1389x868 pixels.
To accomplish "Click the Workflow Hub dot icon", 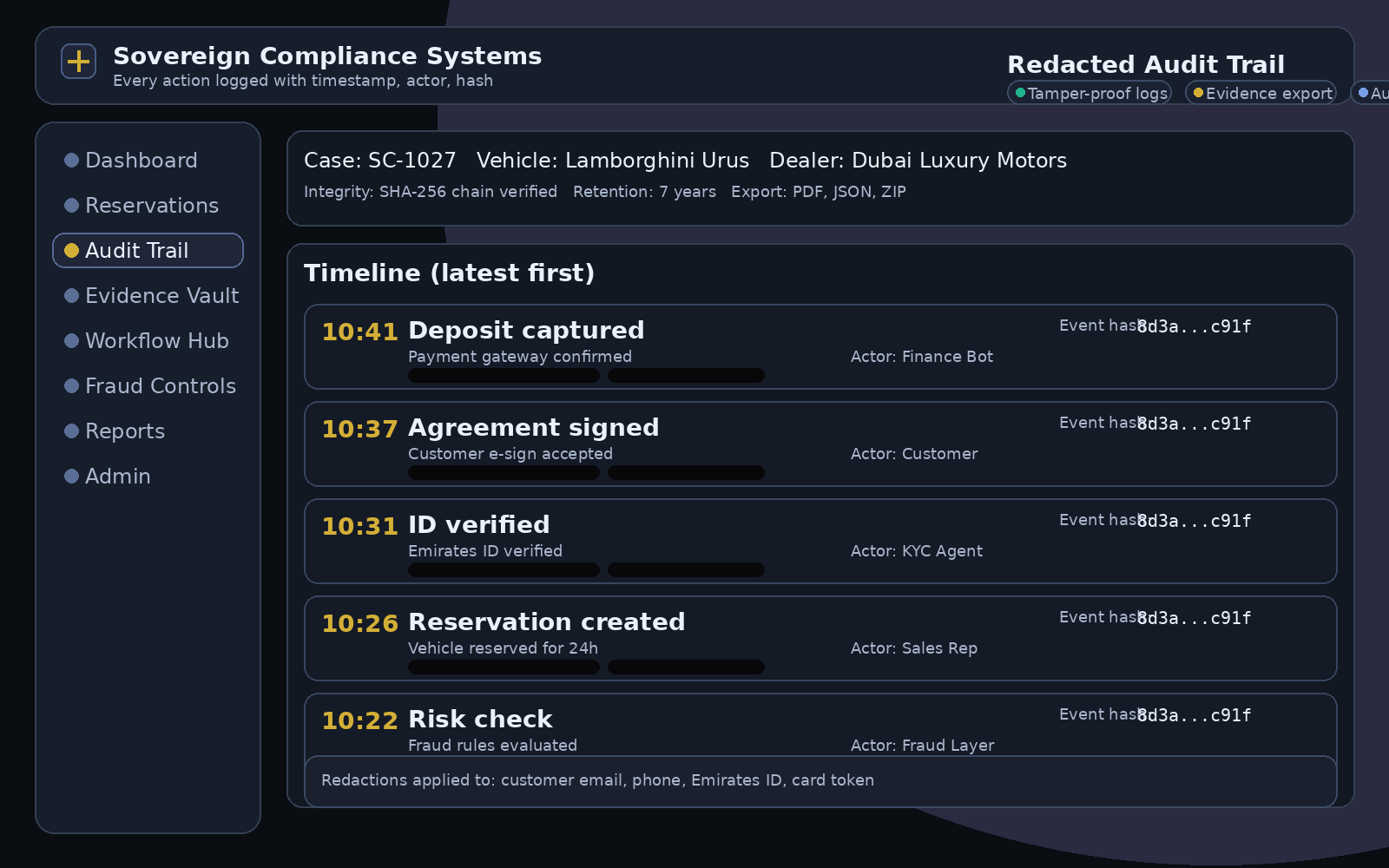I will pos(72,341).
